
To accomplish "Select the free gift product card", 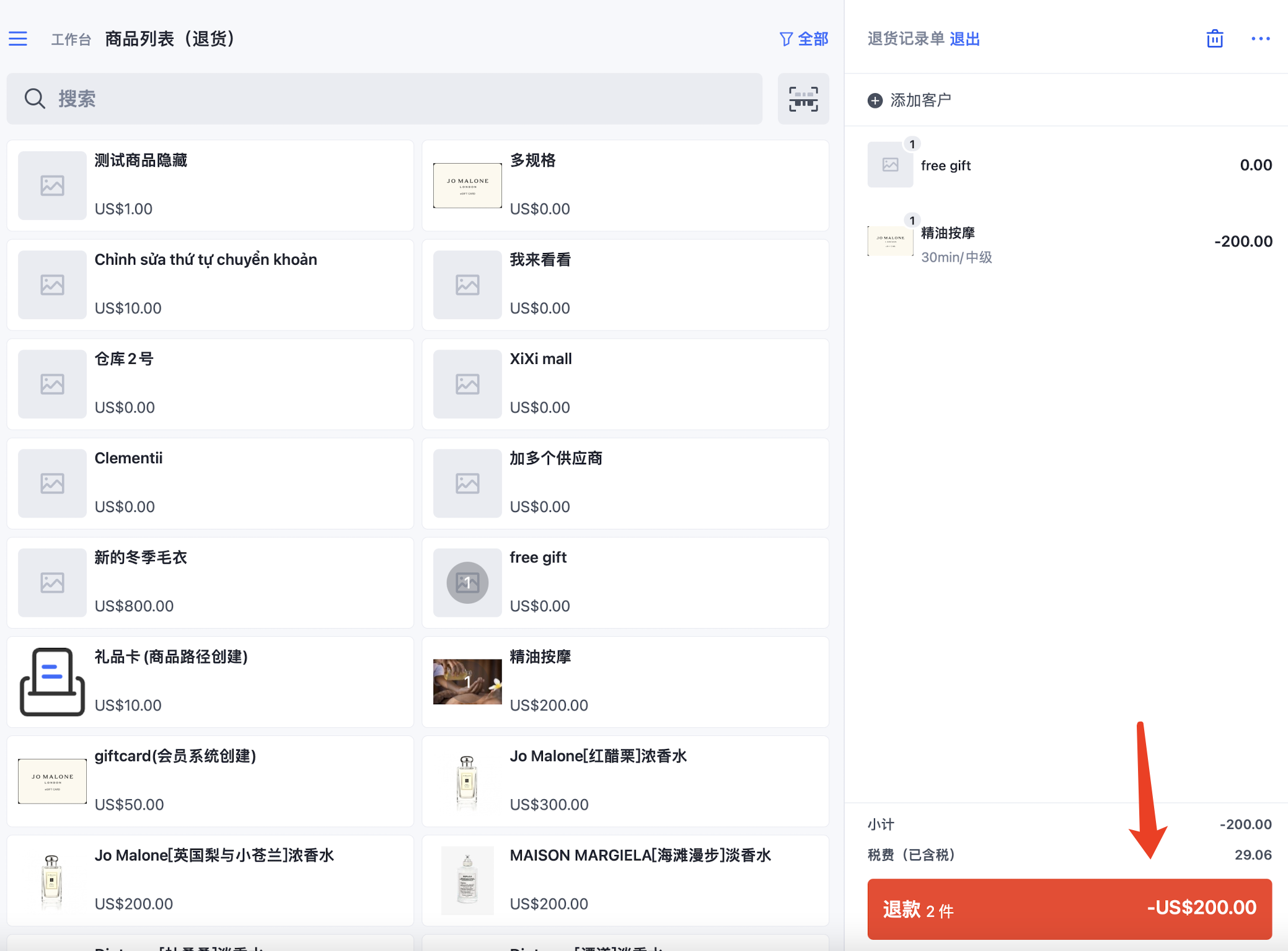I will tap(625, 582).
